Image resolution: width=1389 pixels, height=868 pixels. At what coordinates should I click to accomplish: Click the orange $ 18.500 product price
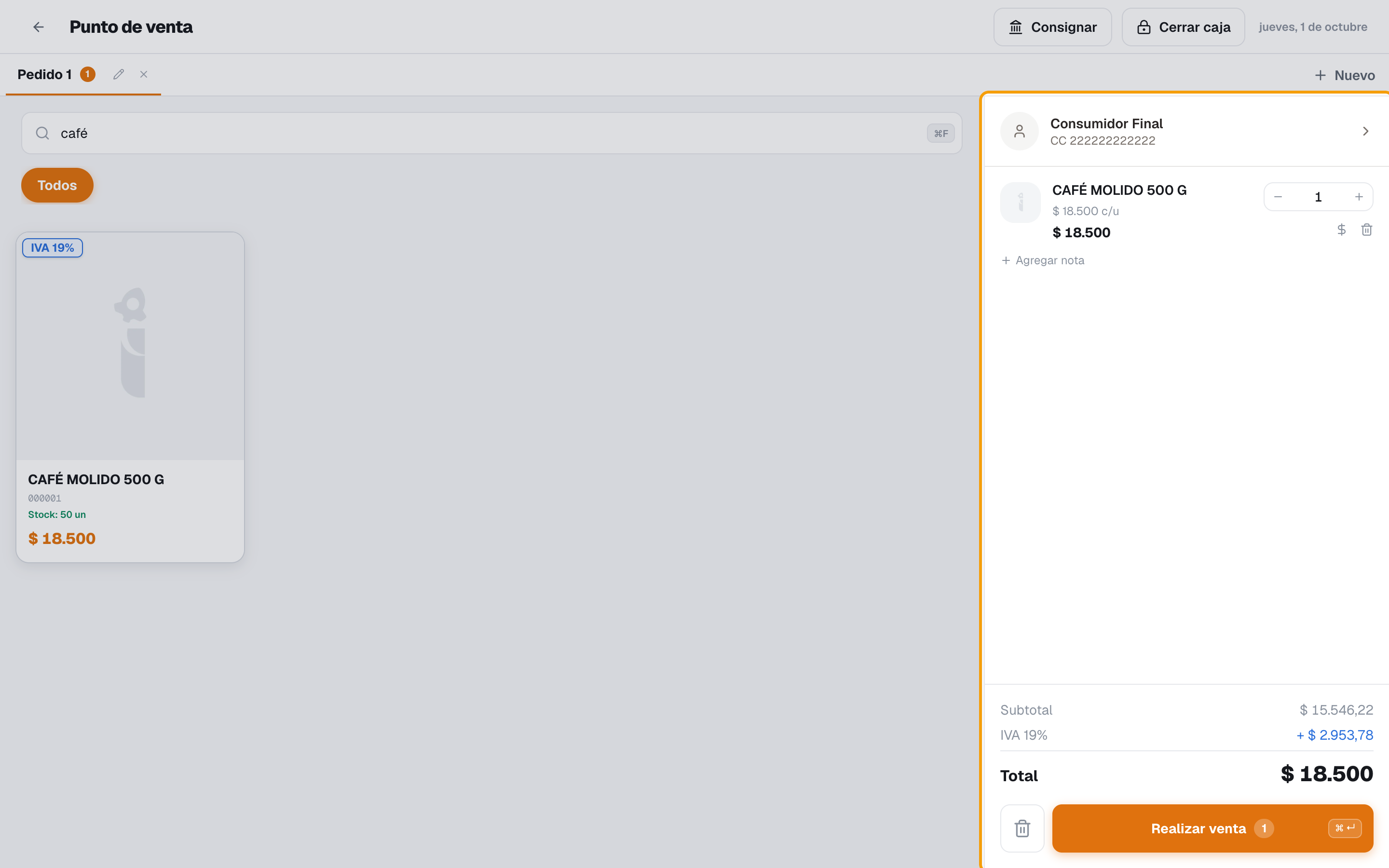[62, 539]
